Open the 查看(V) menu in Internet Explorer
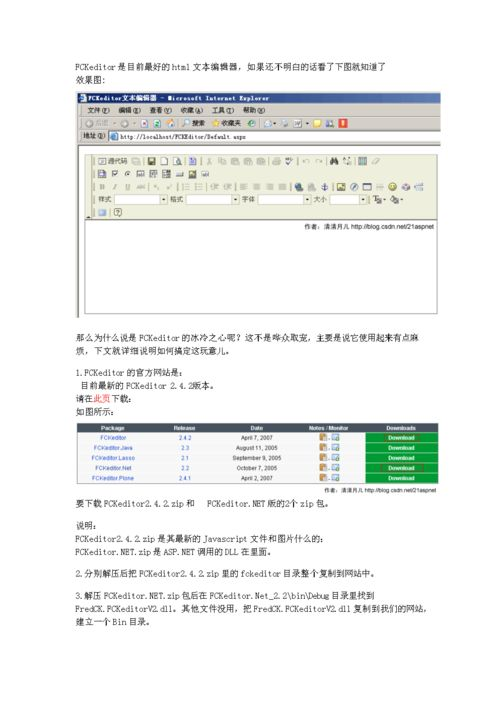500x707 pixels. pyautogui.click(x=161, y=110)
